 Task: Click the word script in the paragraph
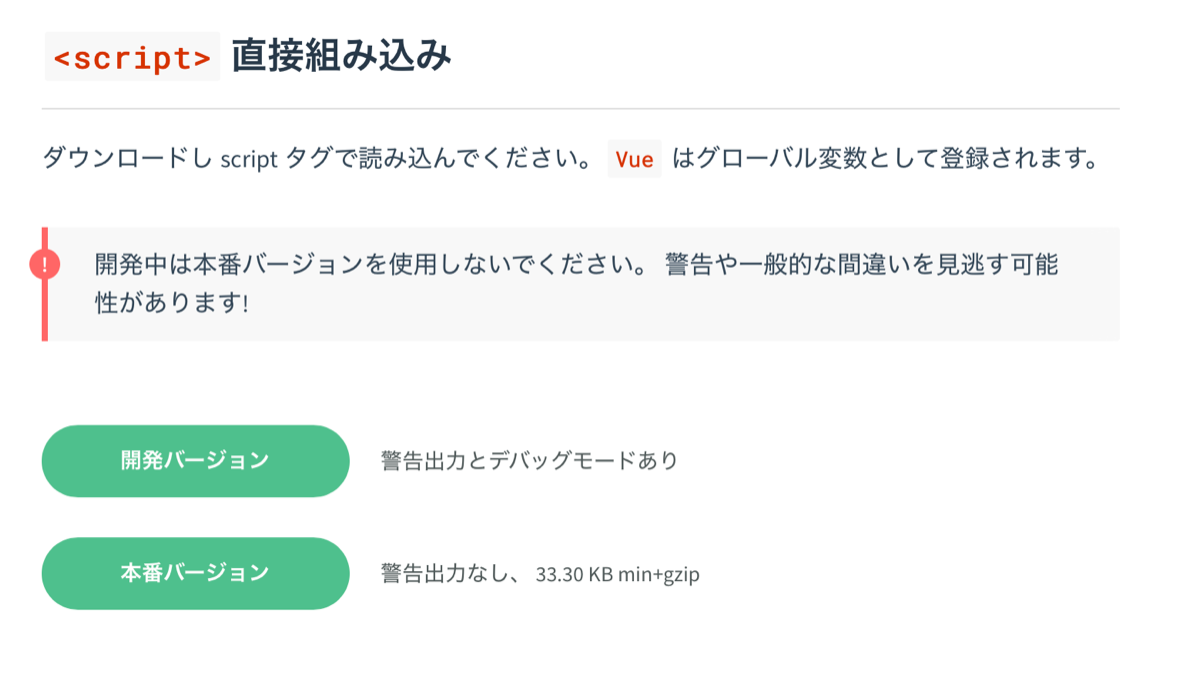point(248,160)
